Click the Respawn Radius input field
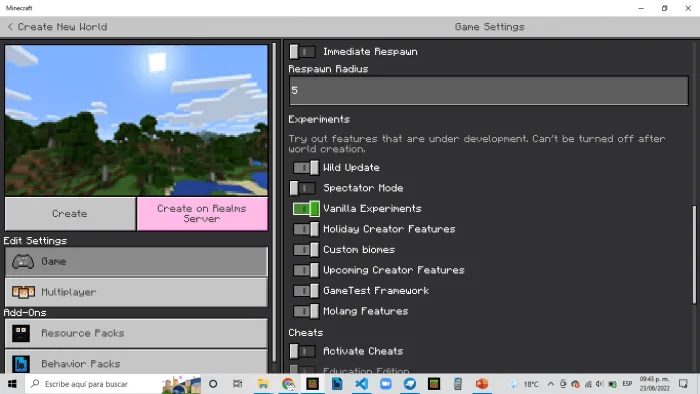The width and height of the screenshot is (700, 394). click(489, 91)
